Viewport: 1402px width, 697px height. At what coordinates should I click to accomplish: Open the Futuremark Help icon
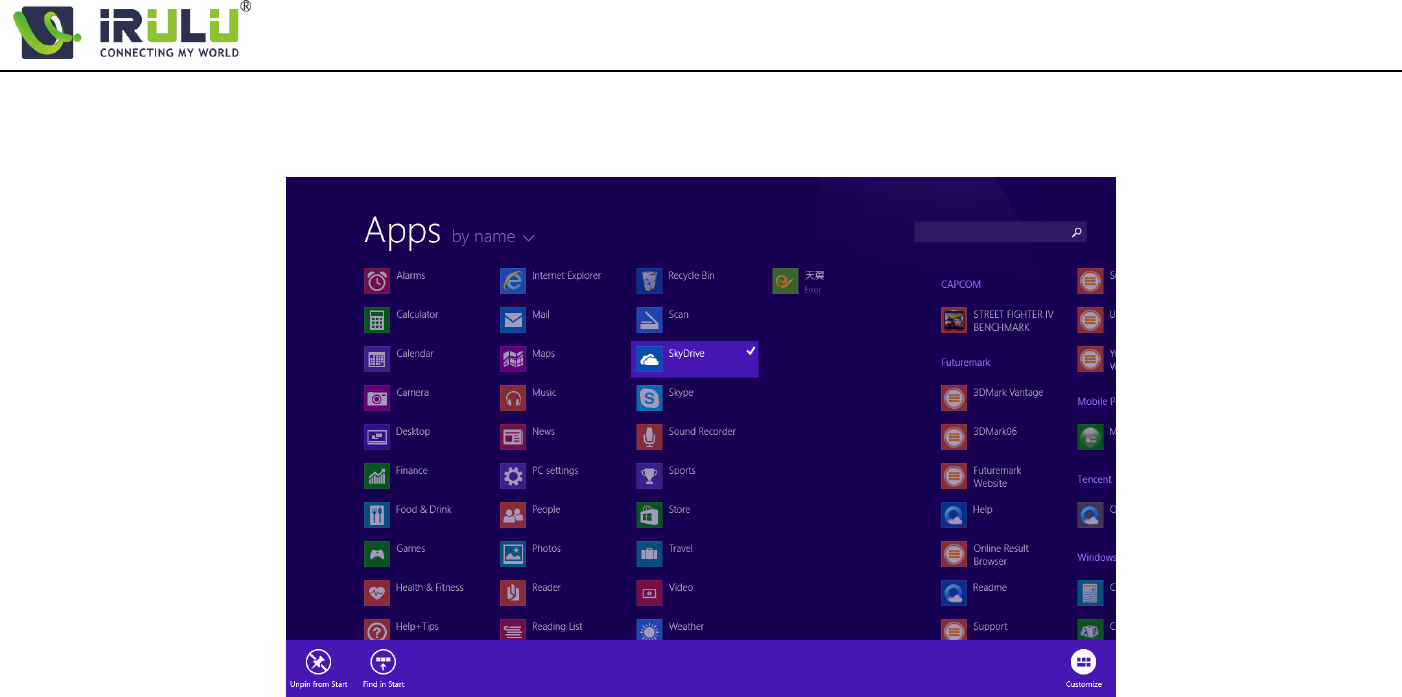click(954, 515)
